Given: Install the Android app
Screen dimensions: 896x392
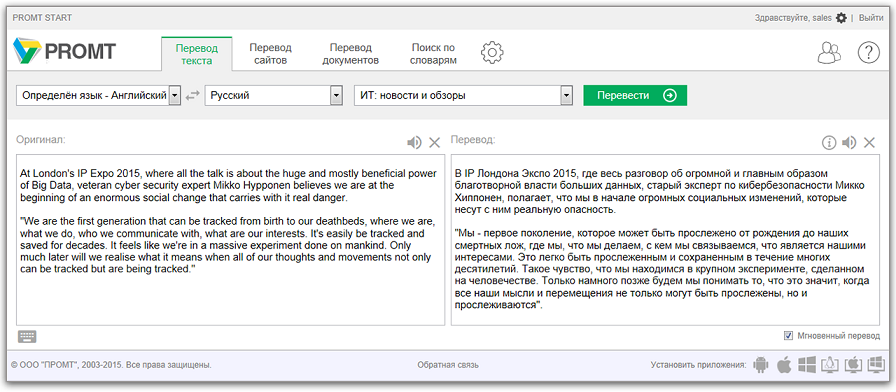Looking at the screenshot, I should (x=760, y=365).
